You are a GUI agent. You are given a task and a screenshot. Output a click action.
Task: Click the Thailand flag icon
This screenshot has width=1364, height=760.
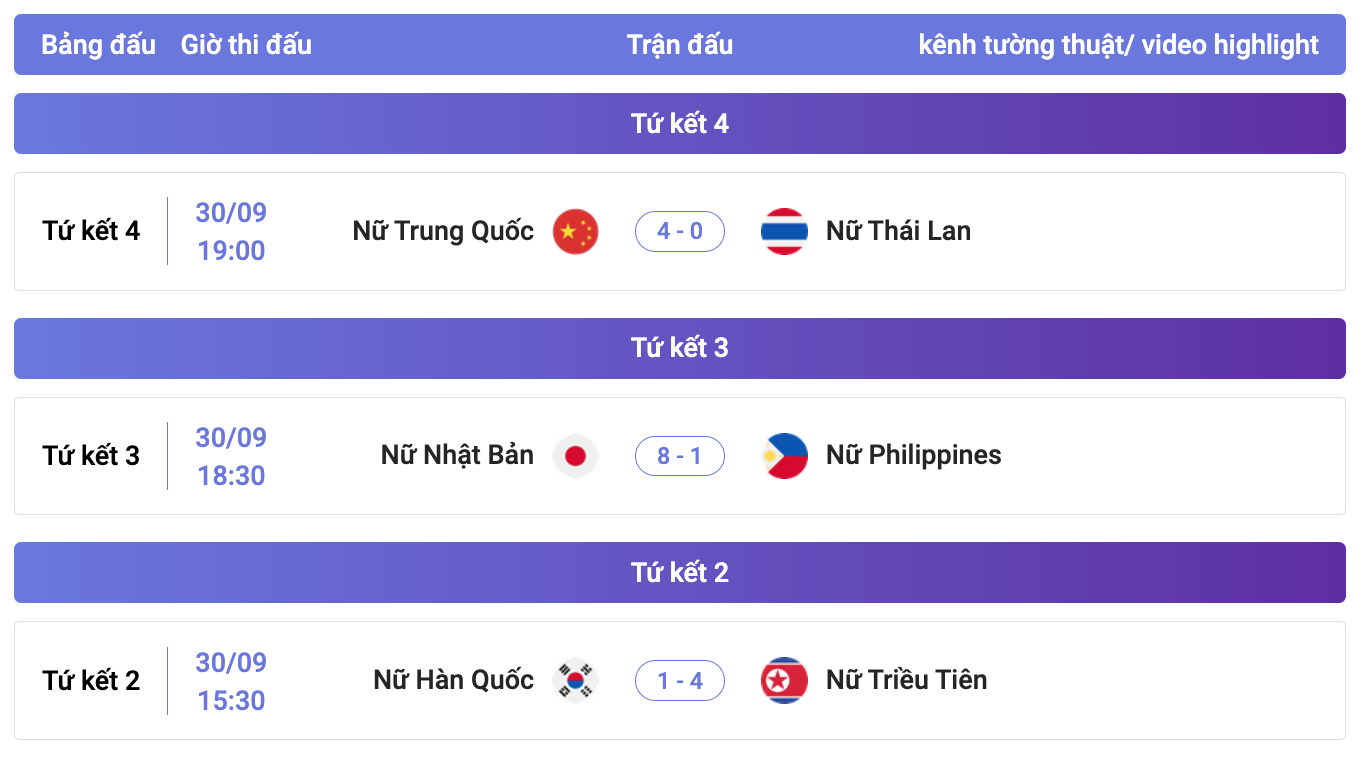[784, 232]
